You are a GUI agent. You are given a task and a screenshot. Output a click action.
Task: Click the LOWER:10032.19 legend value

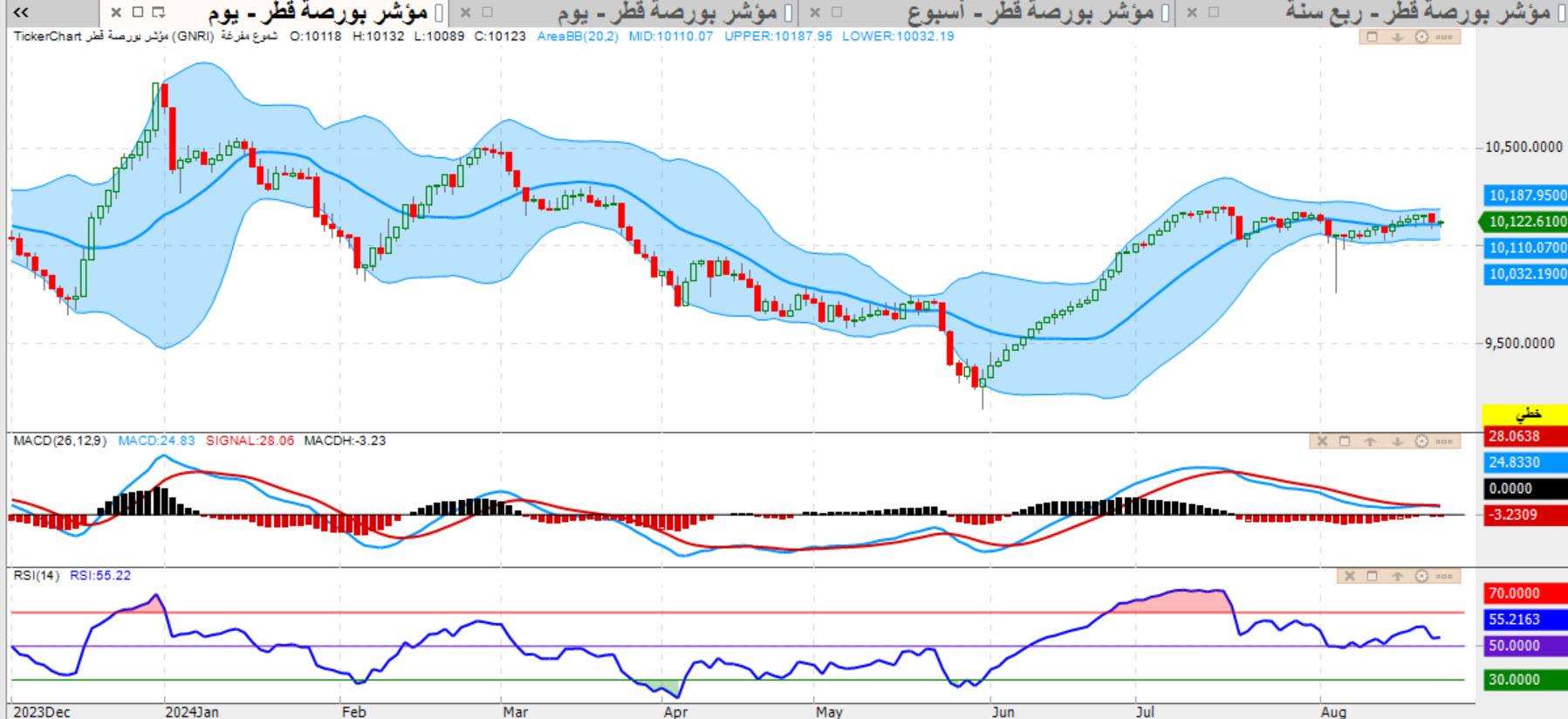click(898, 37)
